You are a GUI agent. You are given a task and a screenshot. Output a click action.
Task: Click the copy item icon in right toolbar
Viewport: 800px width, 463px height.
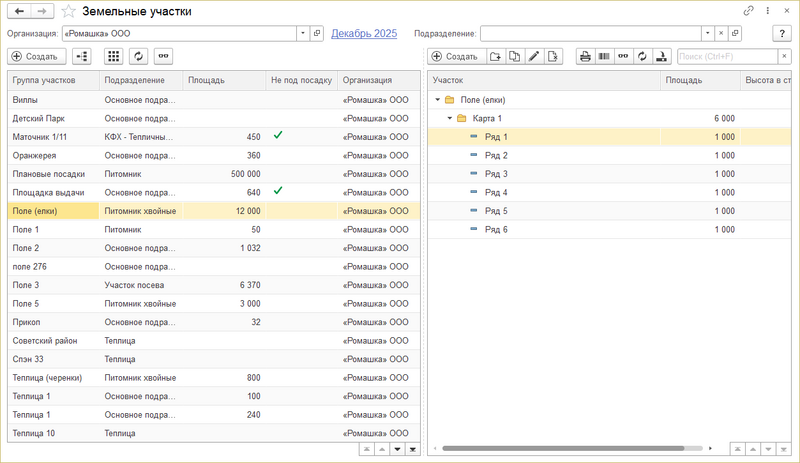click(514, 57)
